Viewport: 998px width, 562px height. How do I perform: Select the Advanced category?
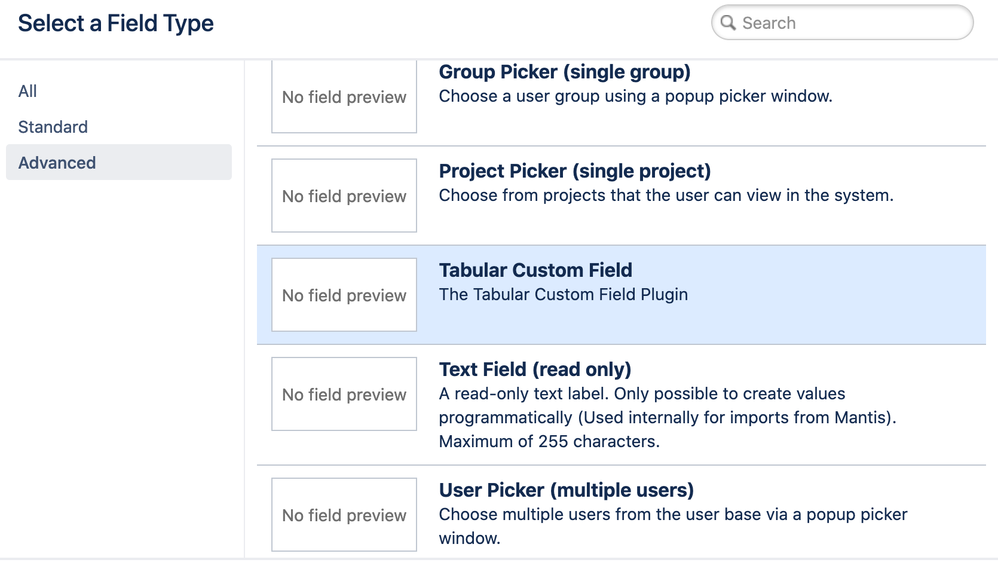[x=57, y=163]
